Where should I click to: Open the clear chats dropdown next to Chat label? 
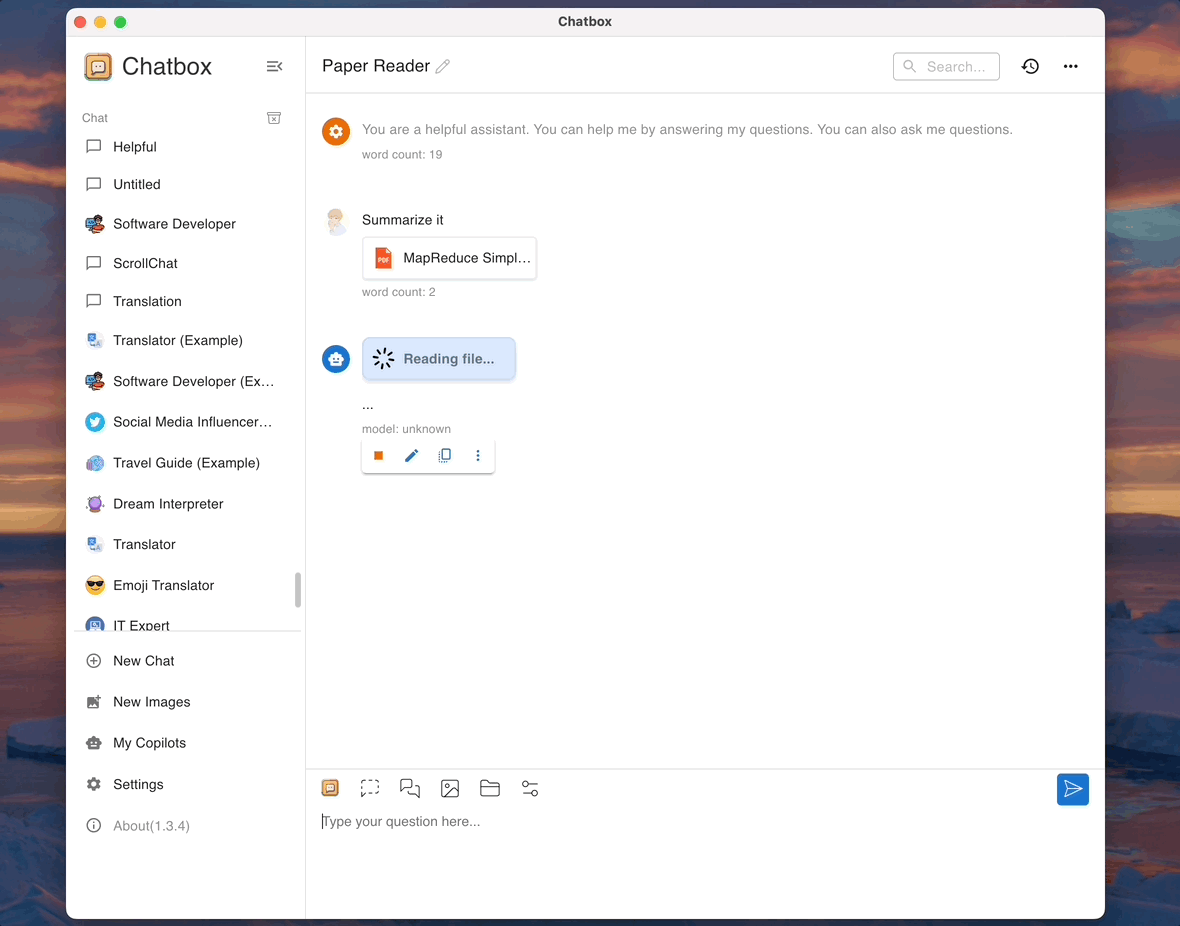[274, 118]
